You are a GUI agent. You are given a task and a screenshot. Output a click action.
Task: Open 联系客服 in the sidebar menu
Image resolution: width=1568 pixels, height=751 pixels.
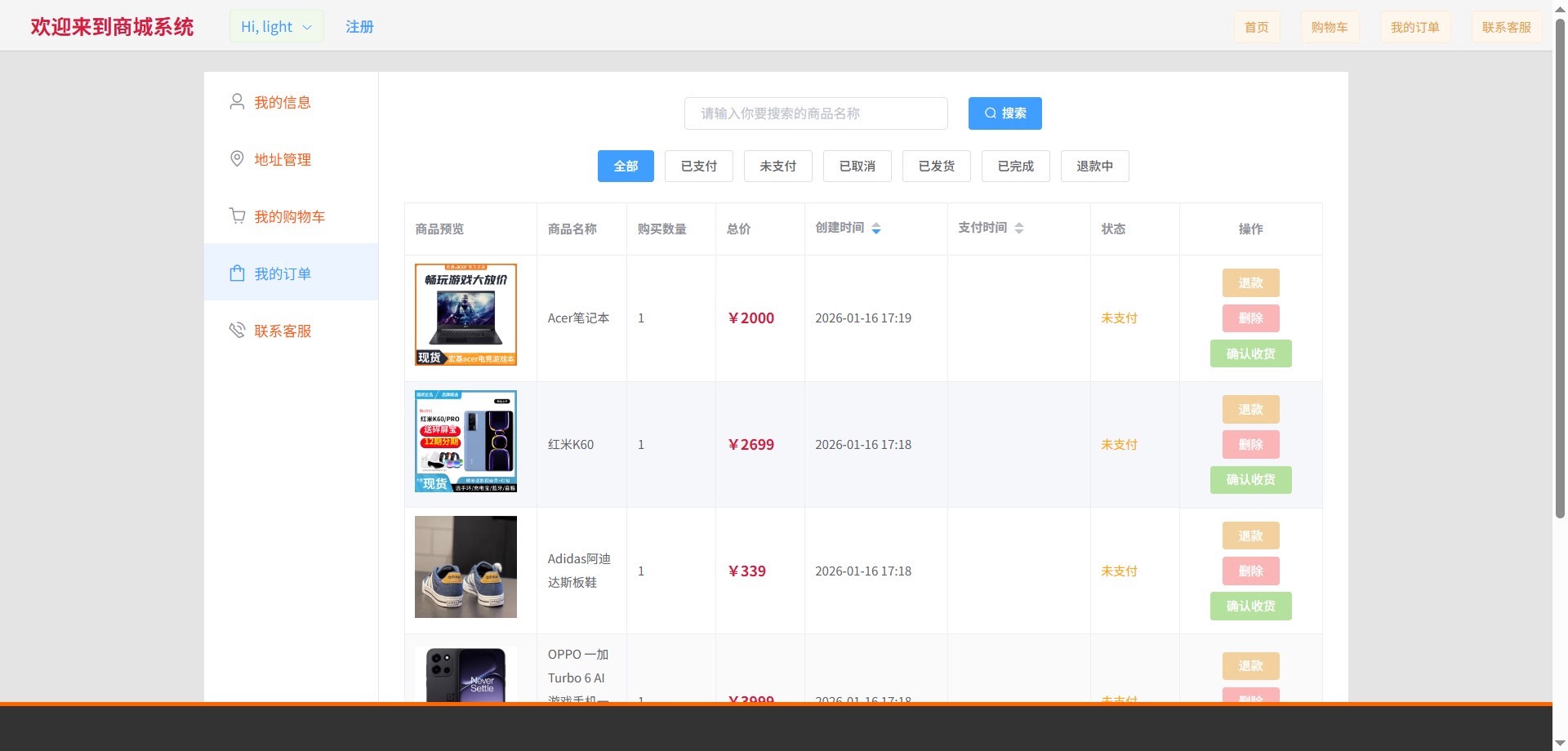[x=292, y=331]
